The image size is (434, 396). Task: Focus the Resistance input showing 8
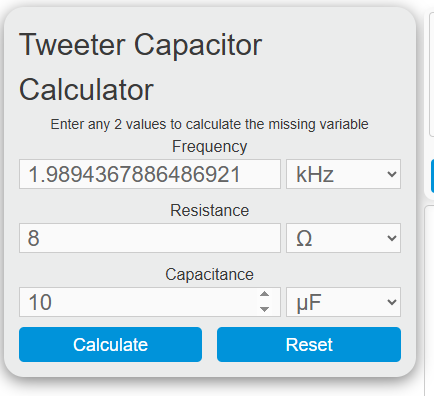click(x=150, y=238)
